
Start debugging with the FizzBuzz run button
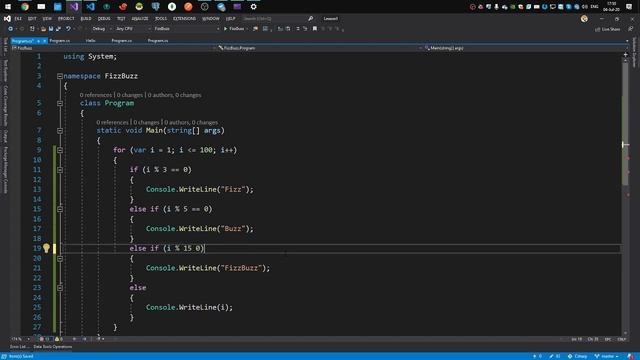pos(234,29)
